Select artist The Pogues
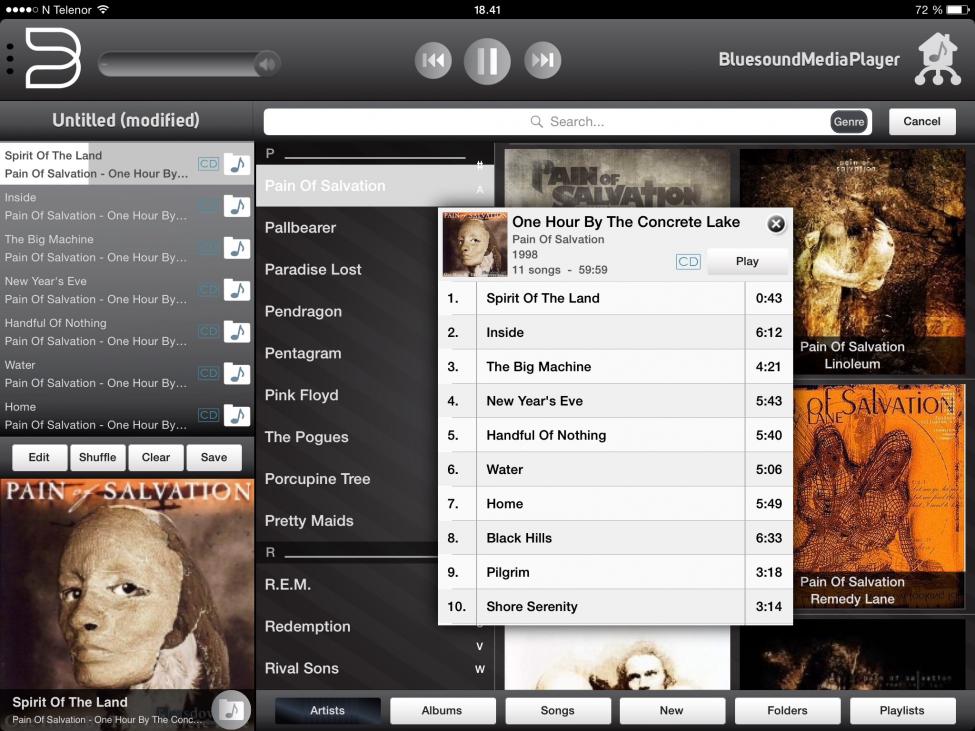975x731 pixels. tap(347, 437)
